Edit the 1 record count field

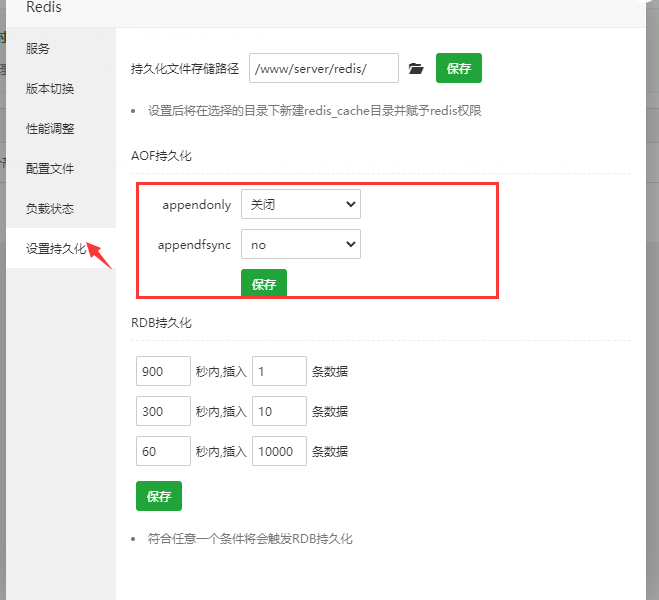tap(279, 371)
